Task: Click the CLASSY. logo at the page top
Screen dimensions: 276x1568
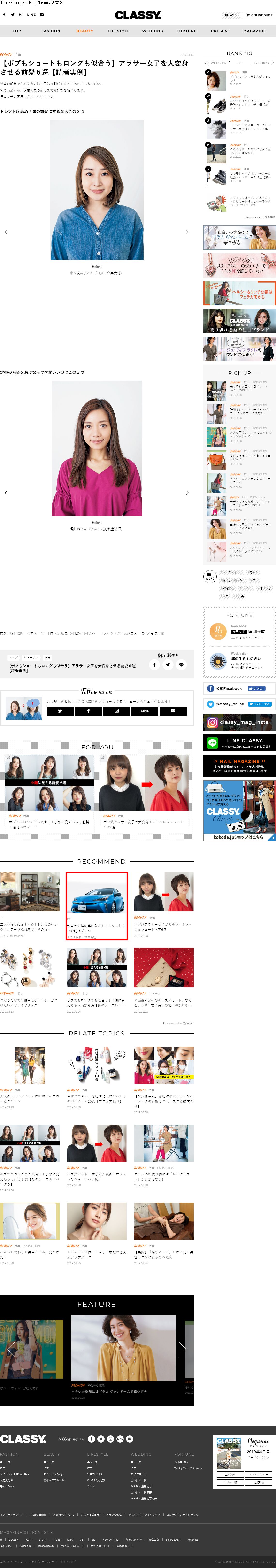Action: [x=138, y=15]
